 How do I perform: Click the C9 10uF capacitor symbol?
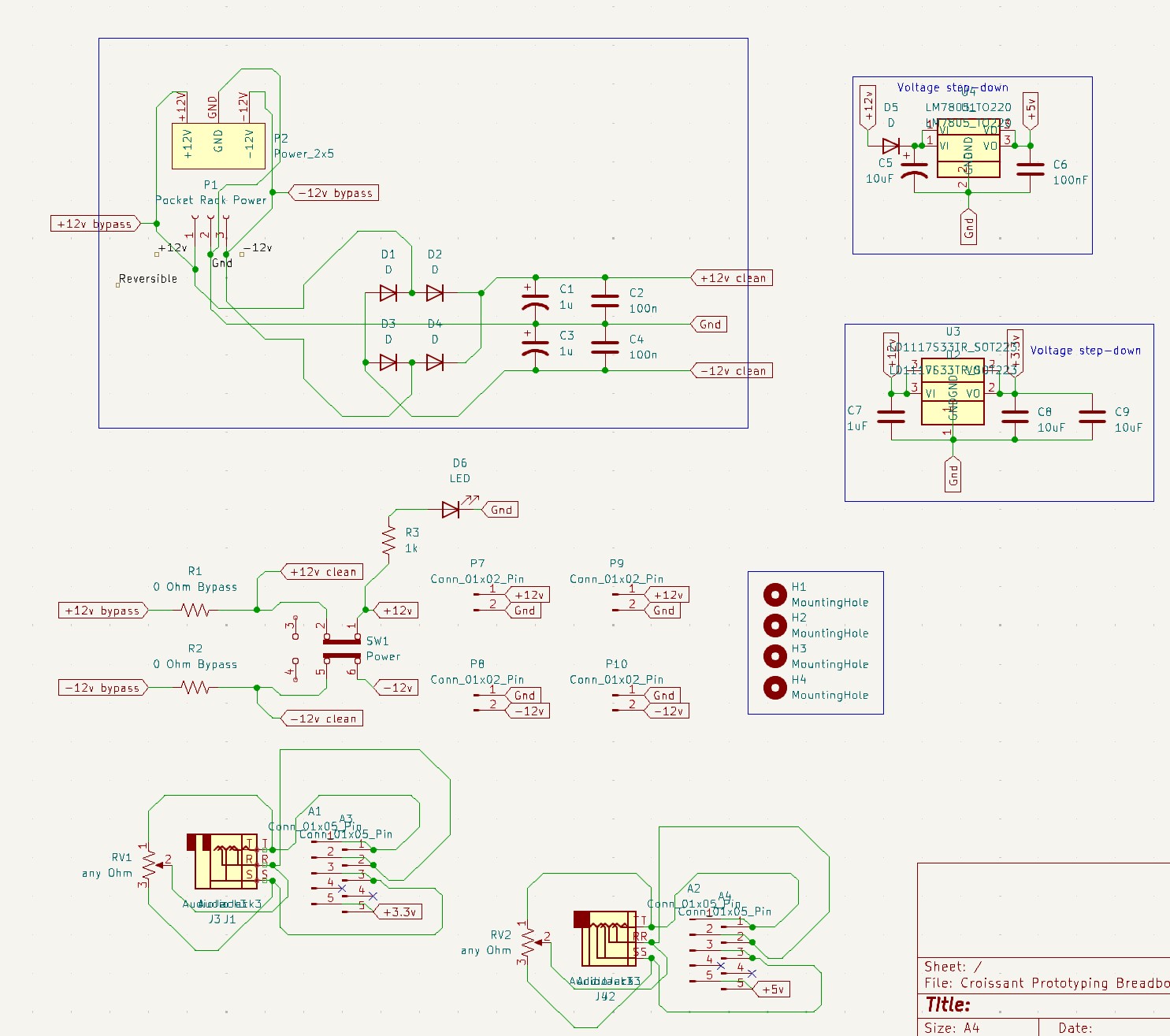pos(1092,417)
